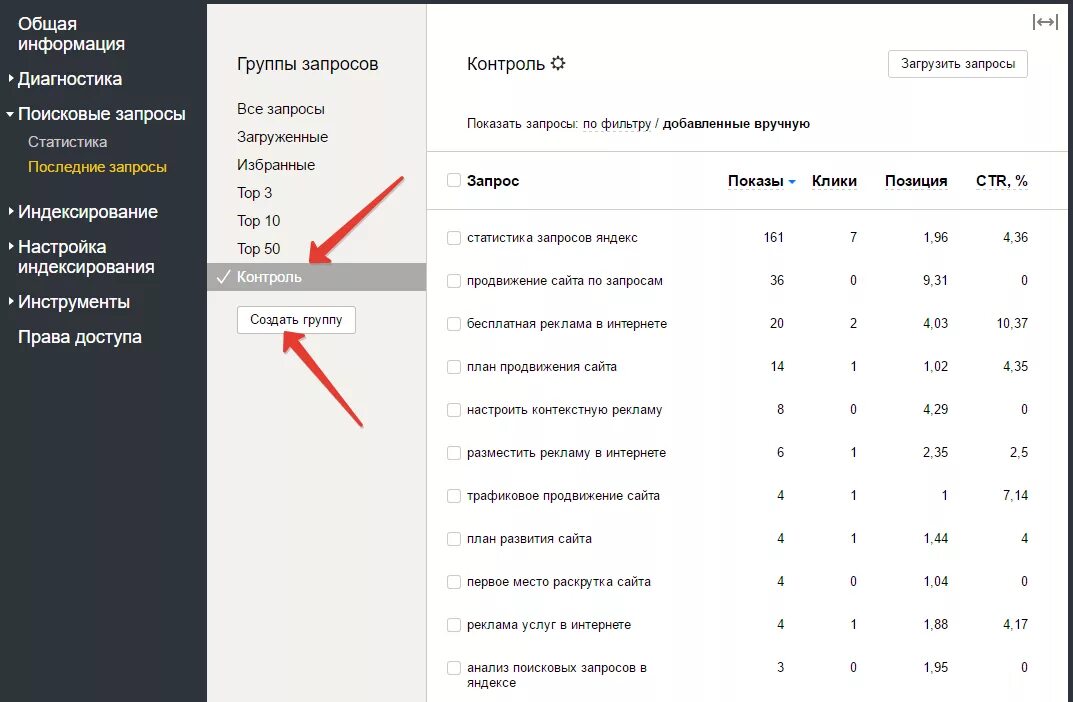The width and height of the screenshot is (1073, 702).
Task: Sort table by Позиция column
Action: coord(916,181)
